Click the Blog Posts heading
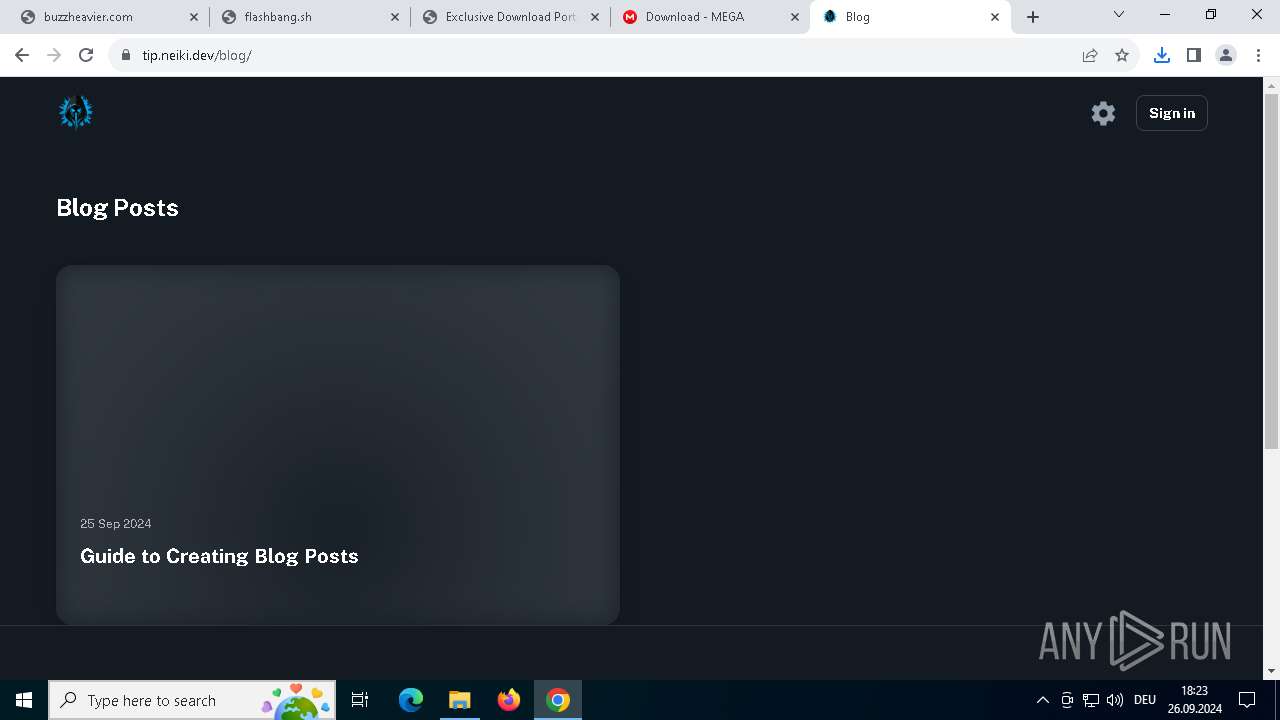This screenshot has width=1280, height=720. 117,208
